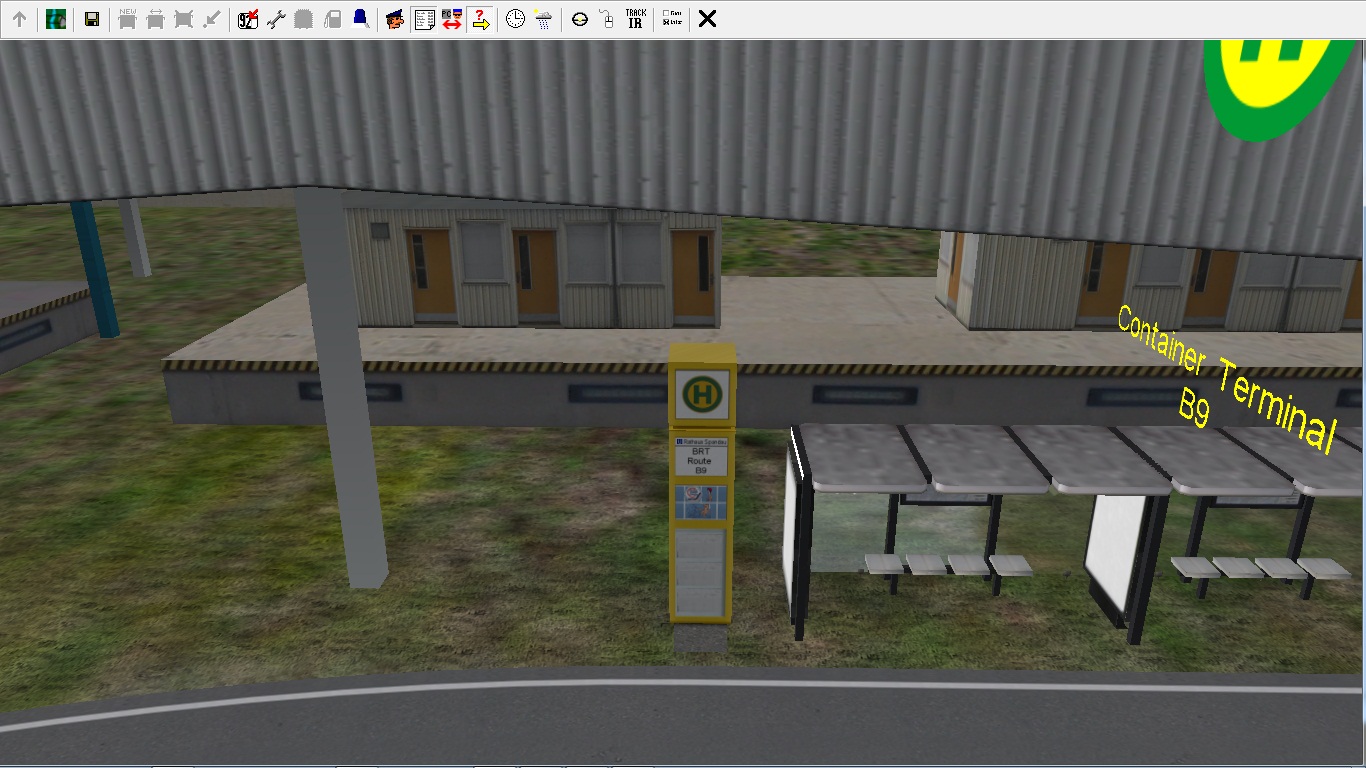The width and height of the screenshot is (1366, 768).
Task: Click the NEW bus icon
Action: tap(127, 19)
